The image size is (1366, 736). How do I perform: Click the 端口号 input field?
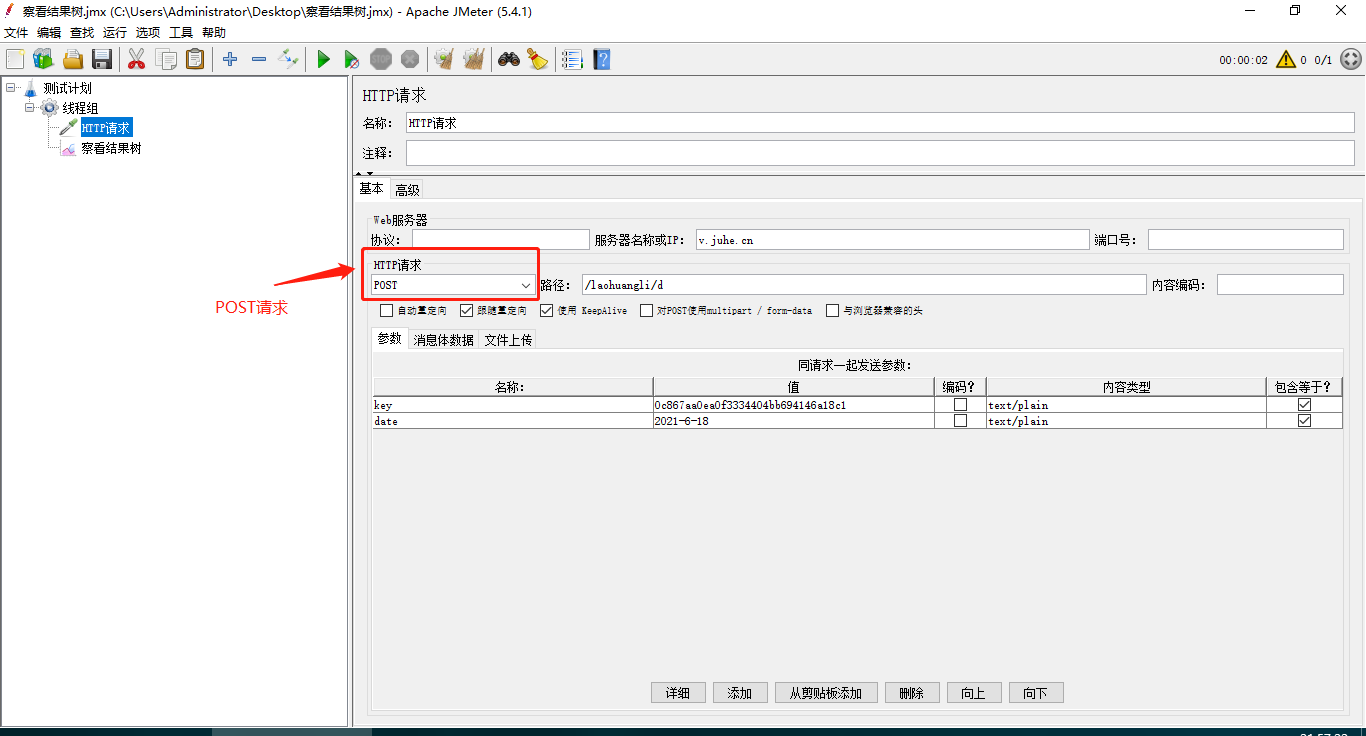tap(1246, 240)
